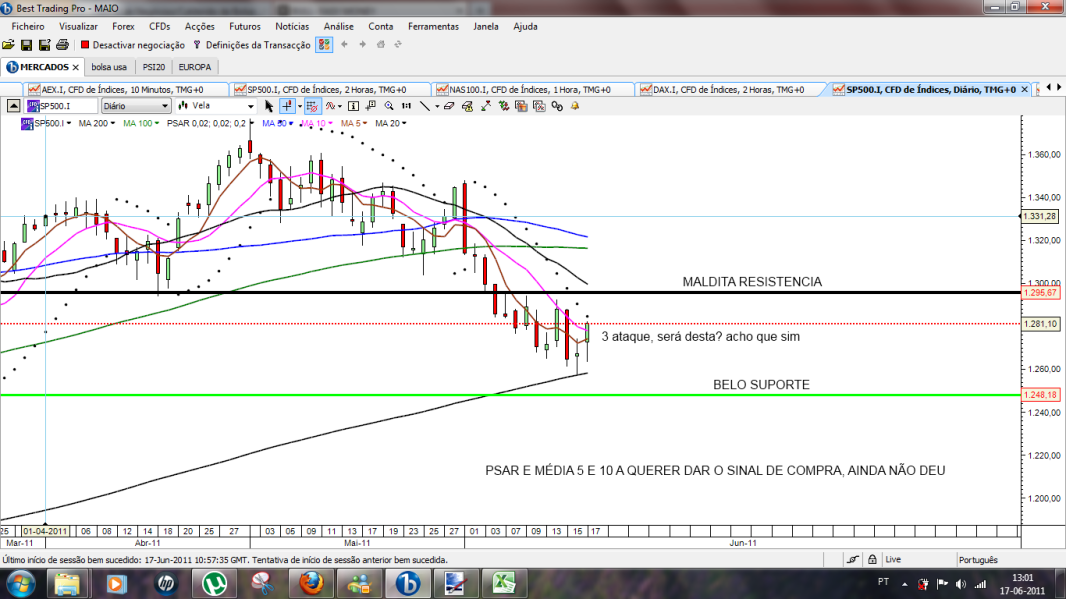Click the eraser tool to remove drawings

coord(447,105)
